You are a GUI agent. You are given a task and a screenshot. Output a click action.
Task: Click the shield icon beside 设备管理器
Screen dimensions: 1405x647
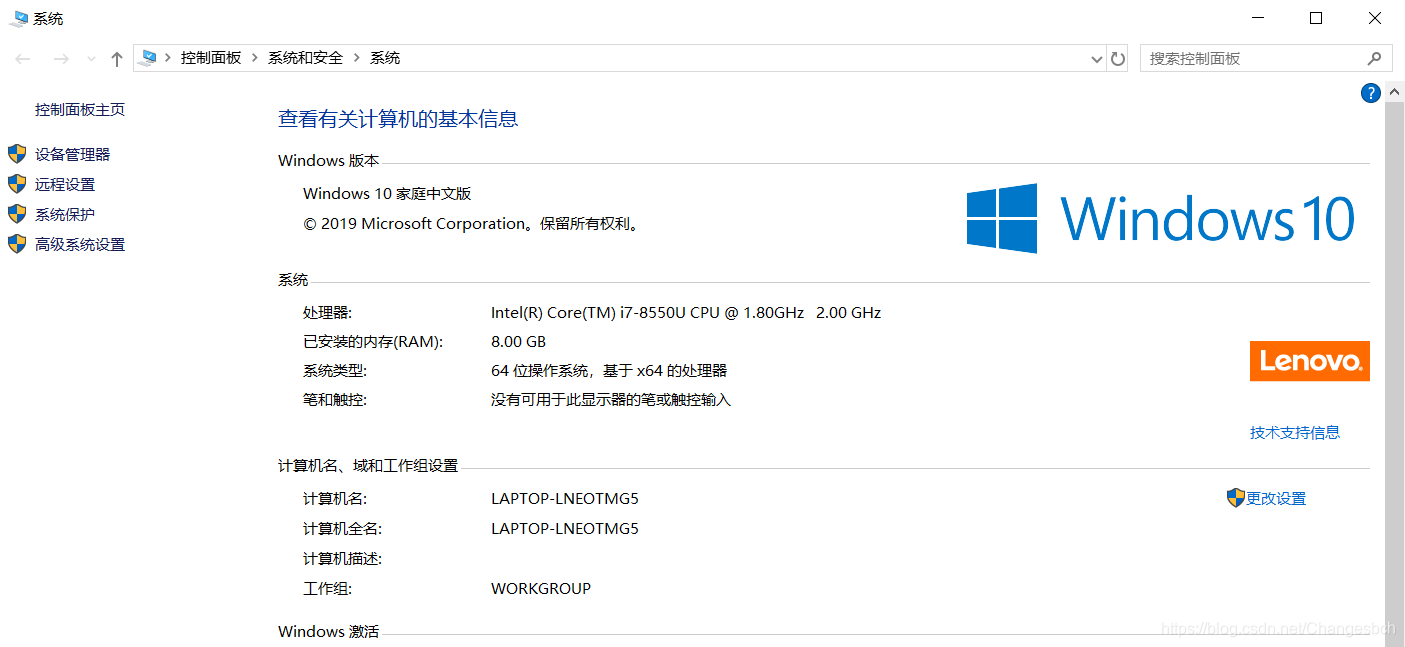(x=17, y=154)
